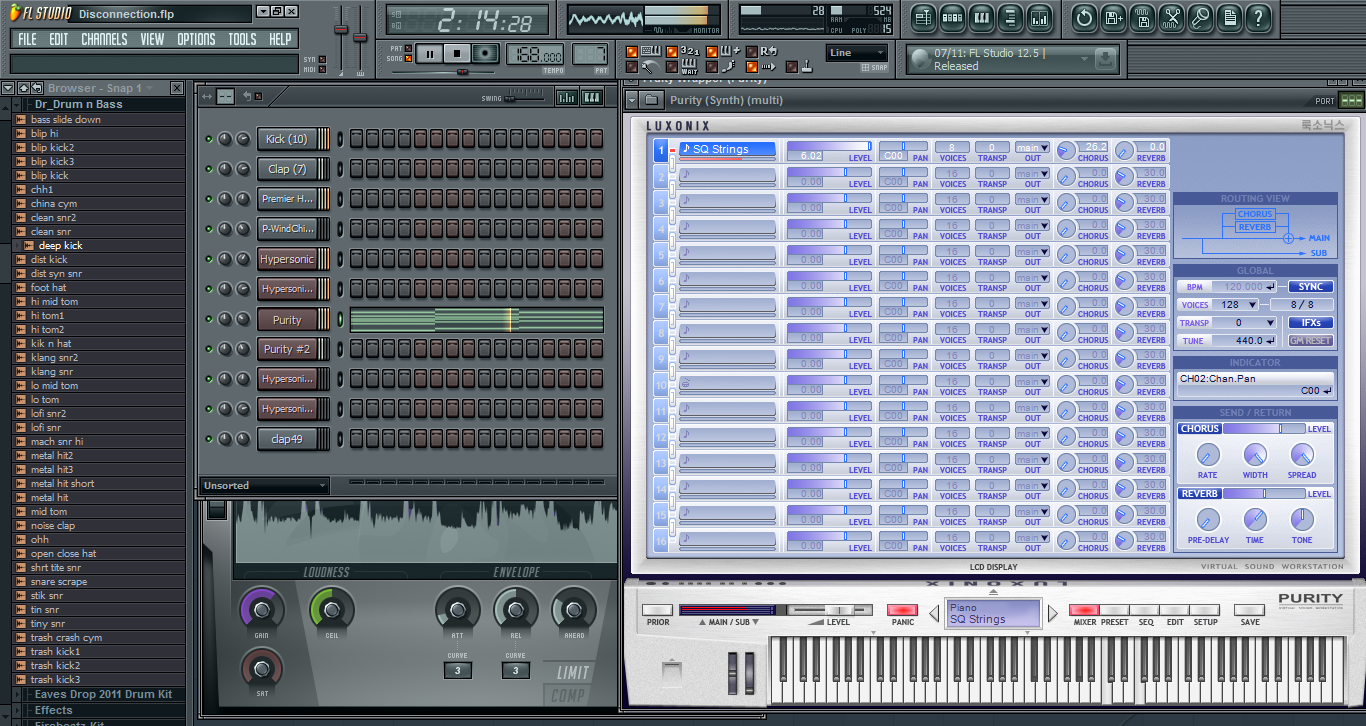This screenshot has width=1366, height=726.
Task: Click the swing slider in channel rack
Action: click(524, 97)
